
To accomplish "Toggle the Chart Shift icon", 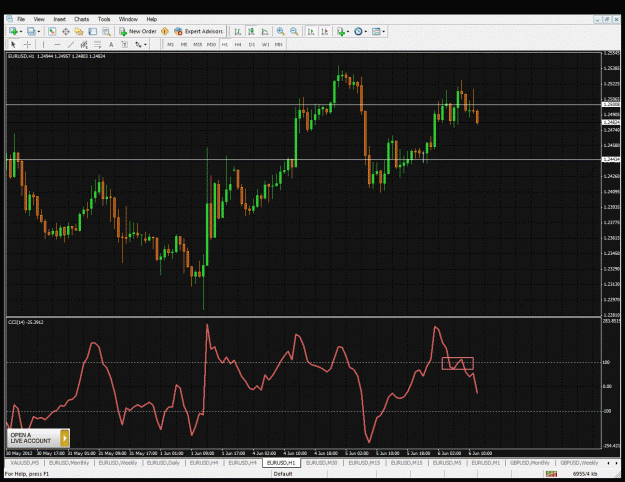I will tap(325, 31).
